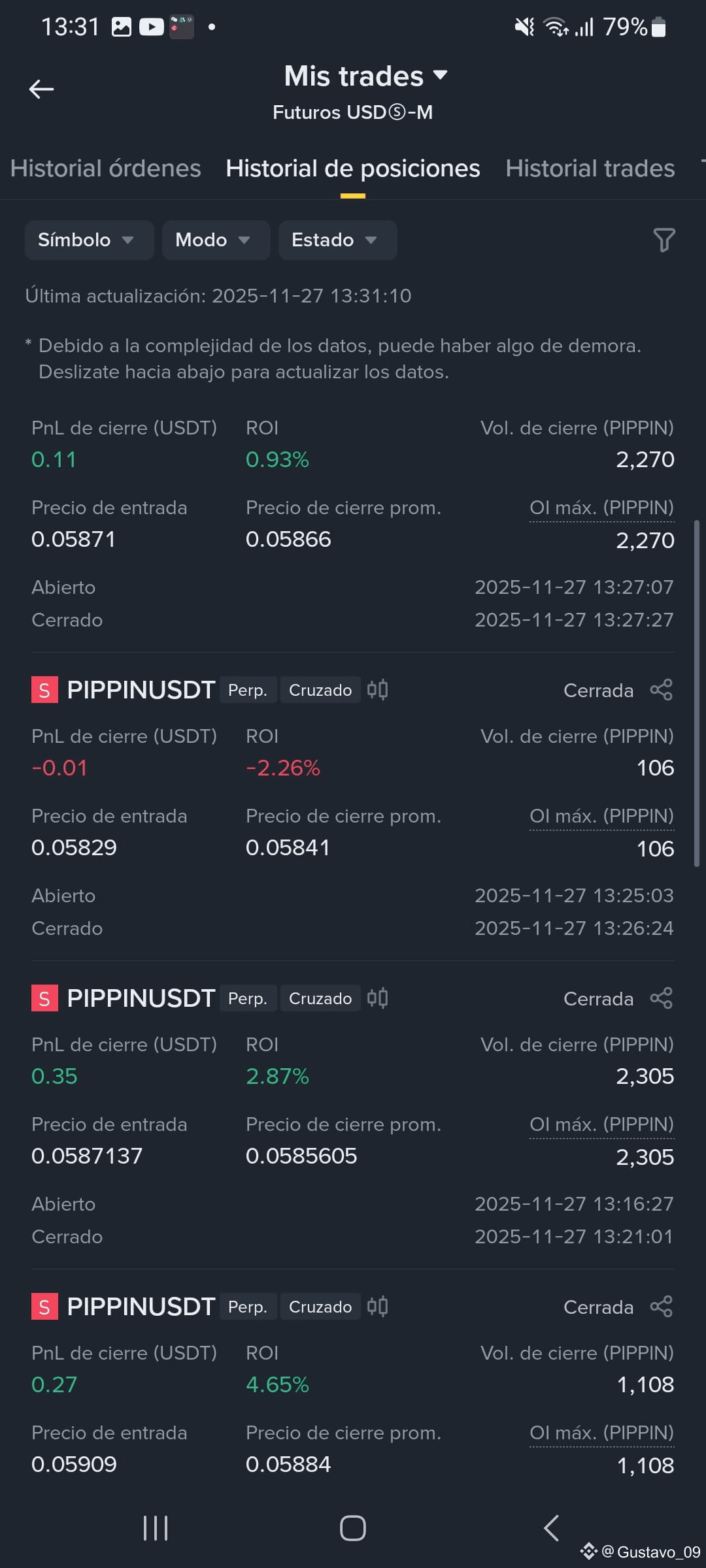Image resolution: width=706 pixels, height=1568 pixels.
Task: Expand the Estado filter dropdown
Action: 338,240
